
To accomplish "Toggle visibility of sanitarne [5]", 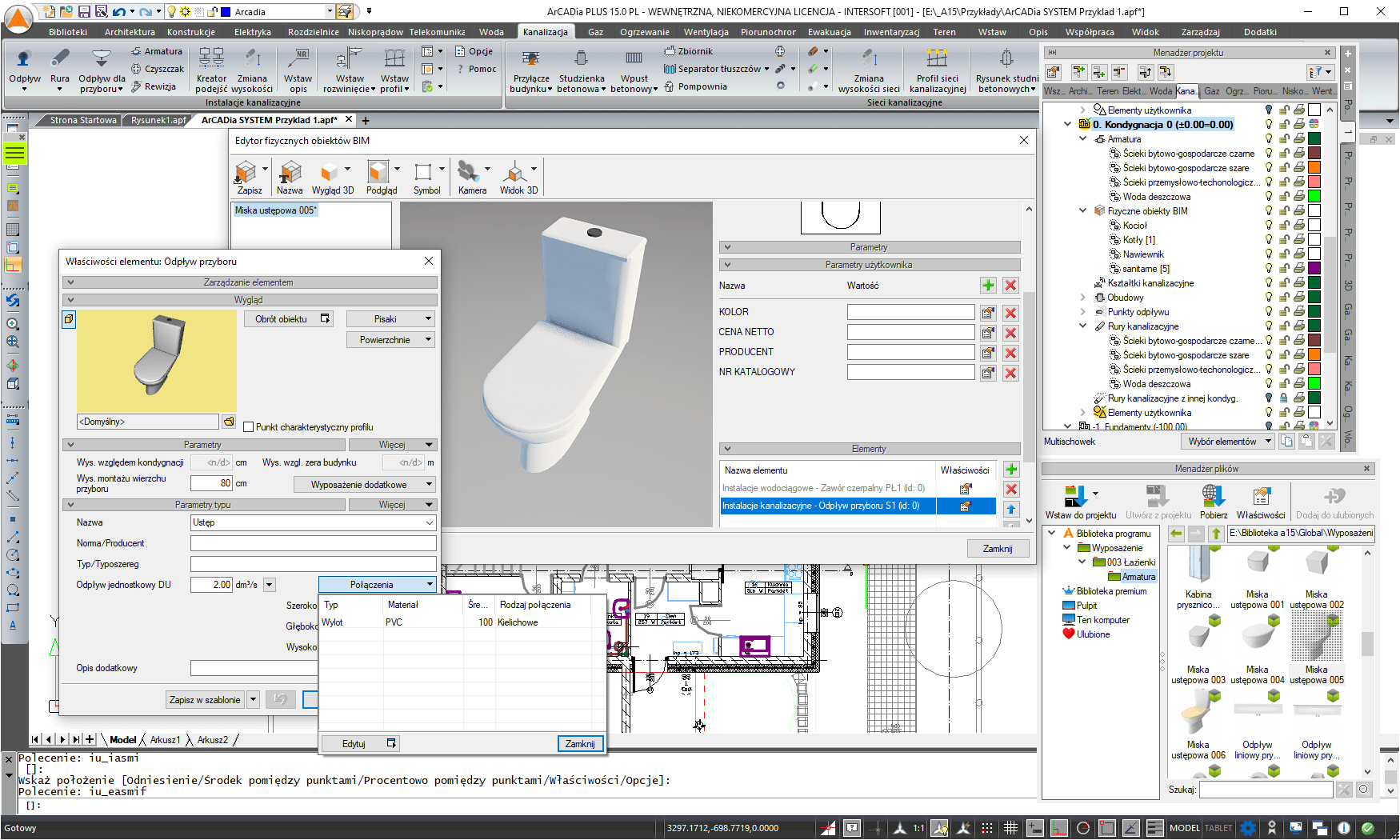I will pos(1269,269).
